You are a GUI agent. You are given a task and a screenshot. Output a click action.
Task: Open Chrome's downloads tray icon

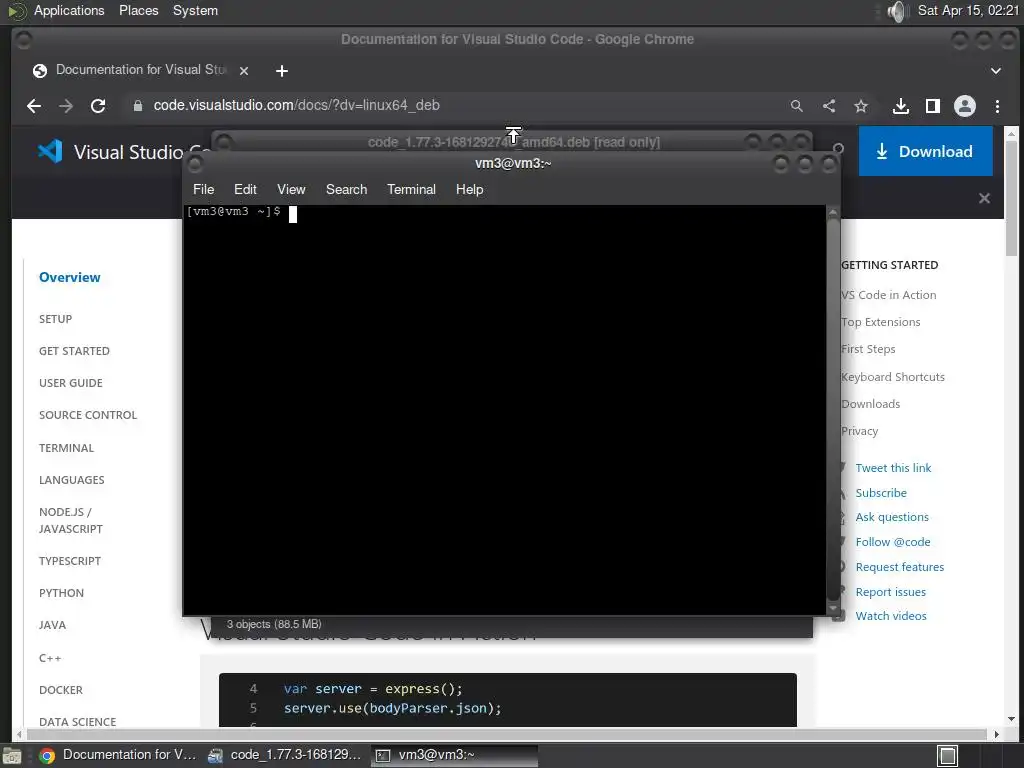pos(901,106)
